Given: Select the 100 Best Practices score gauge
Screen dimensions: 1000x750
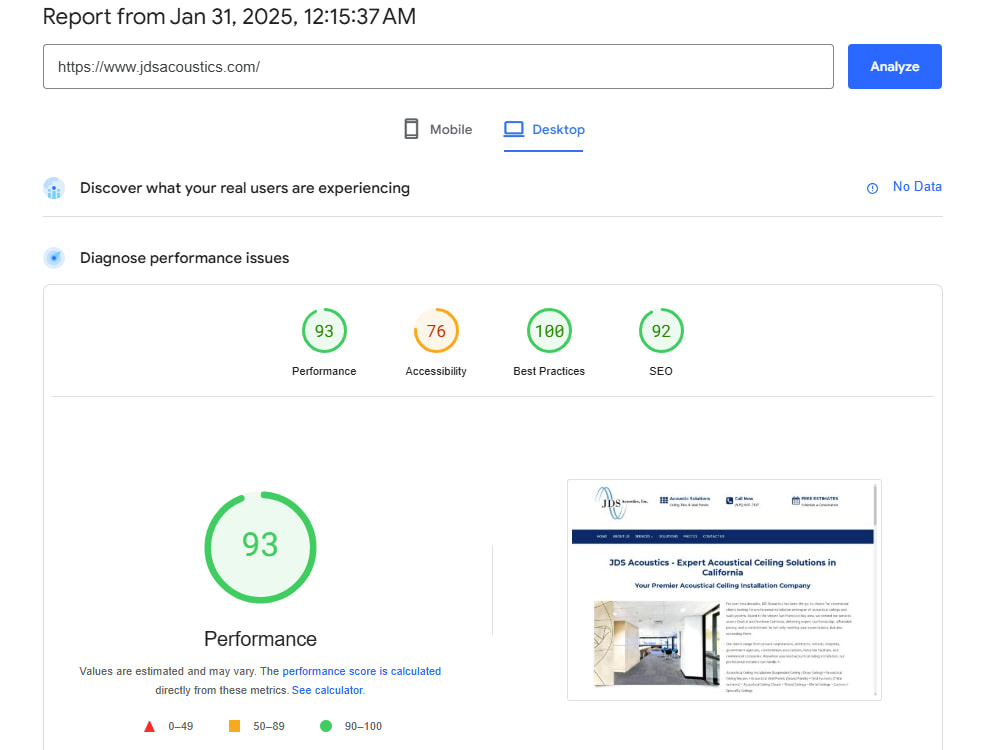Looking at the screenshot, I should pyautogui.click(x=549, y=331).
